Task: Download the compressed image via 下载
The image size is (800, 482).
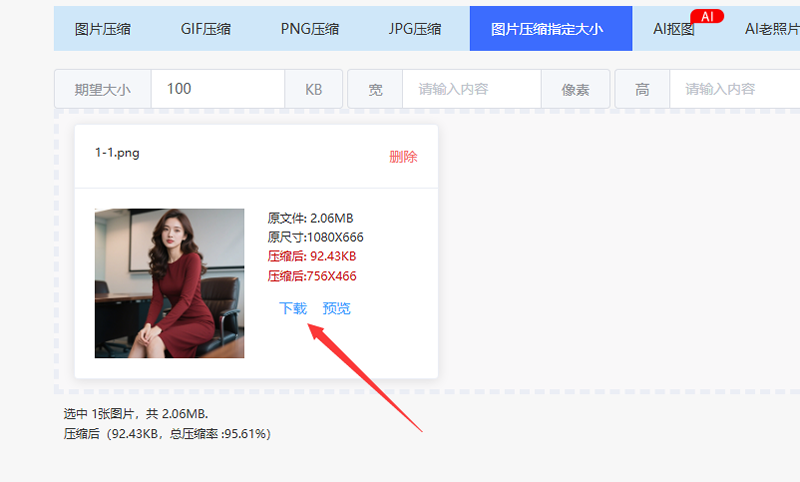Action: coord(293,308)
